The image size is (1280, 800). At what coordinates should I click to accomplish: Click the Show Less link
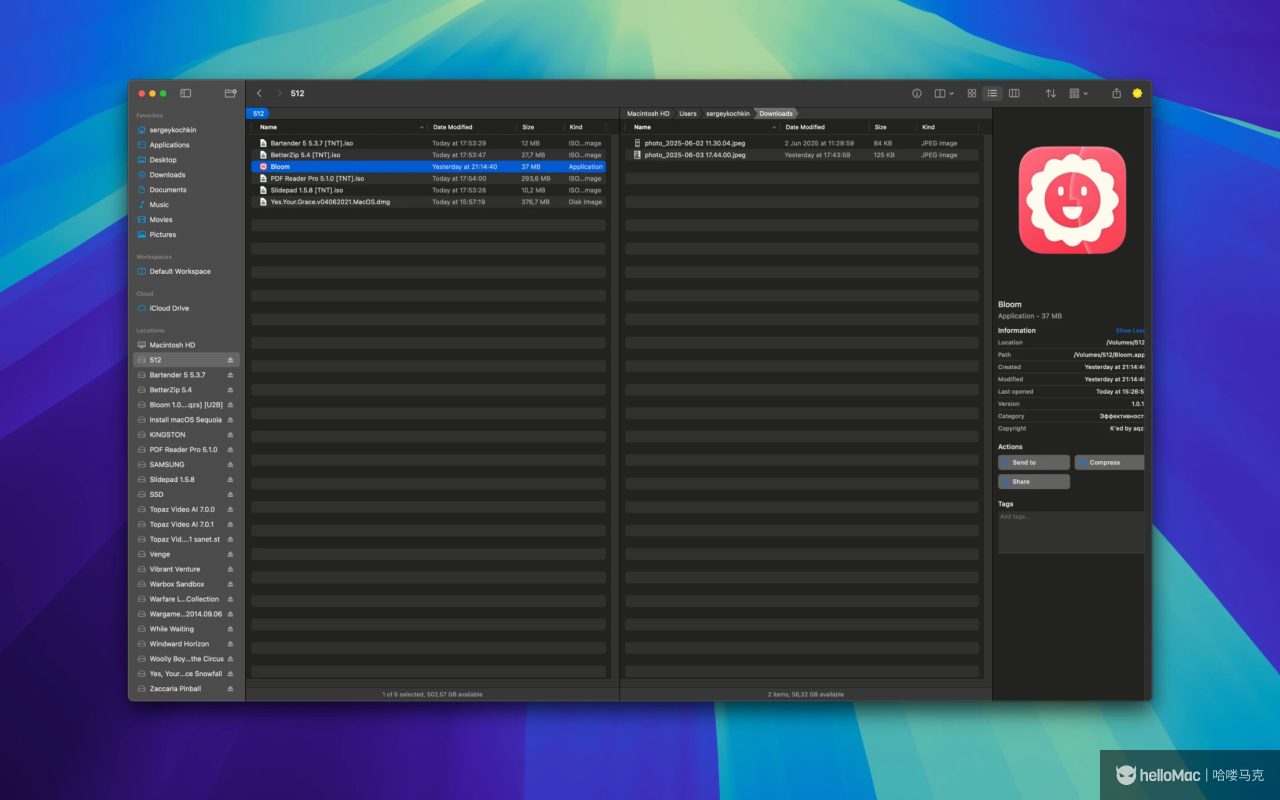pos(1130,331)
